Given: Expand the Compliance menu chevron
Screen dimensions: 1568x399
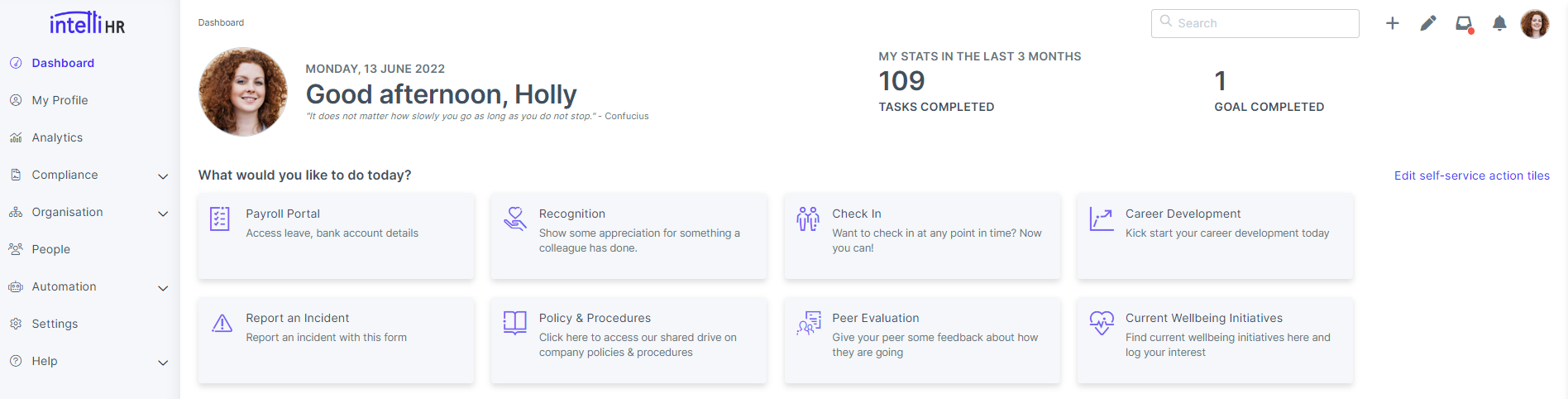Looking at the screenshot, I should pyautogui.click(x=163, y=175).
